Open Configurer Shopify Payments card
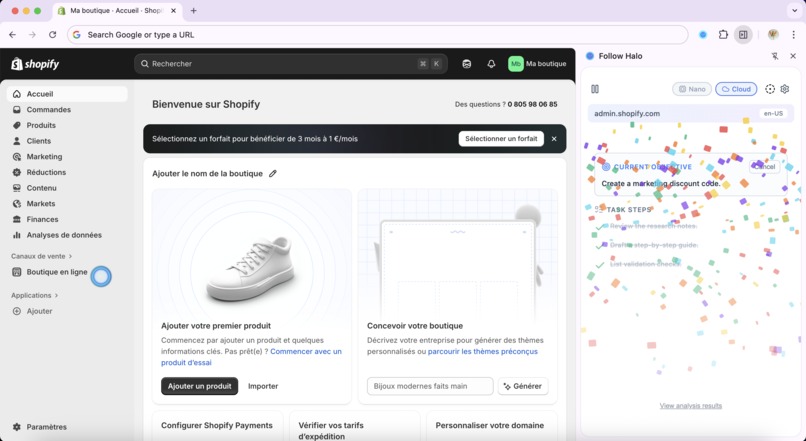The width and height of the screenshot is (806, 441). tap(217, 426)
